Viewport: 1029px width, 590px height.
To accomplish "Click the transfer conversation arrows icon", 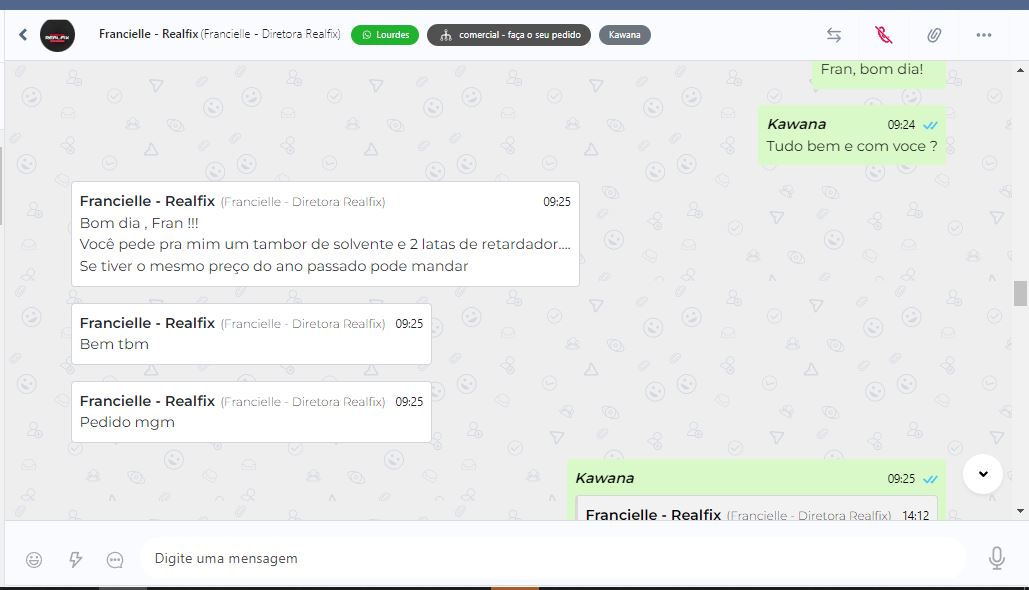I will pyautogui.click(x=834, y=35).
